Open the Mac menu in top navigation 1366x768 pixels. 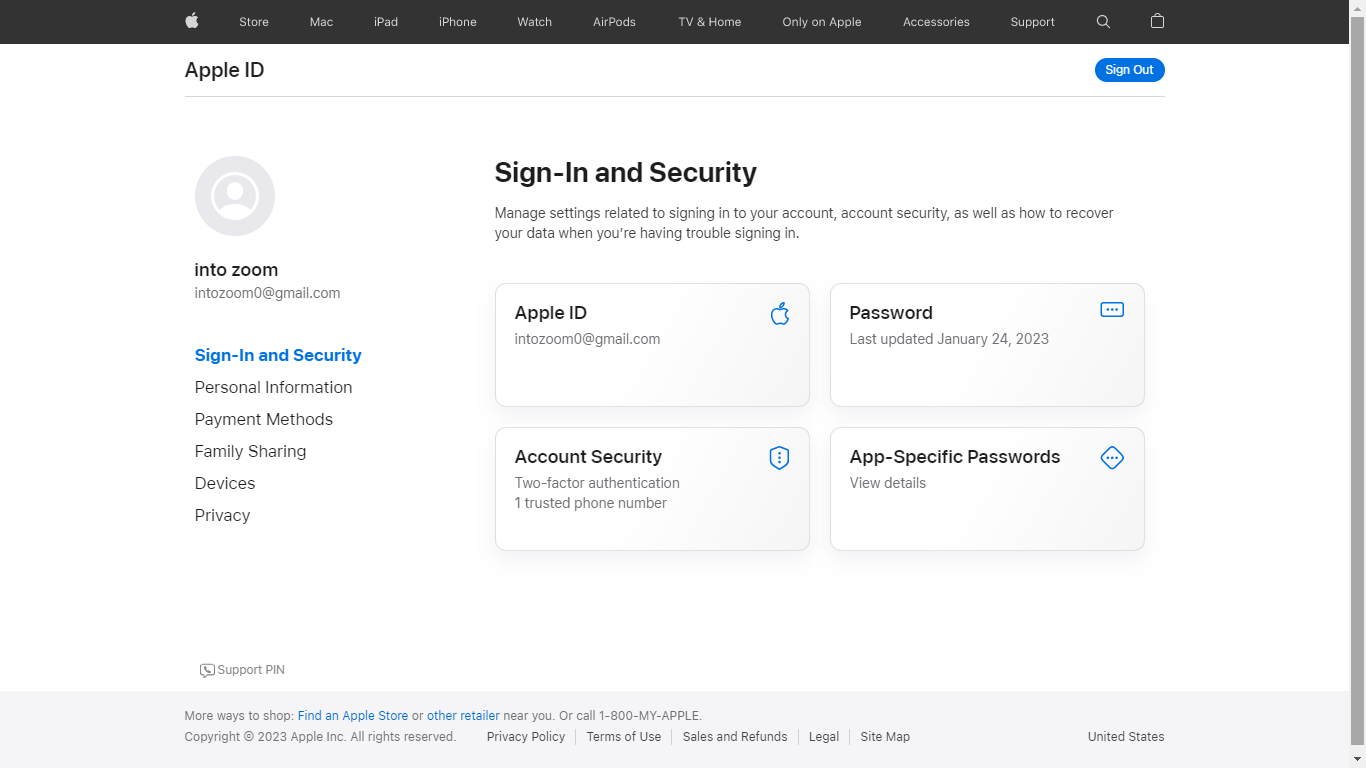[x=321, y=22]
